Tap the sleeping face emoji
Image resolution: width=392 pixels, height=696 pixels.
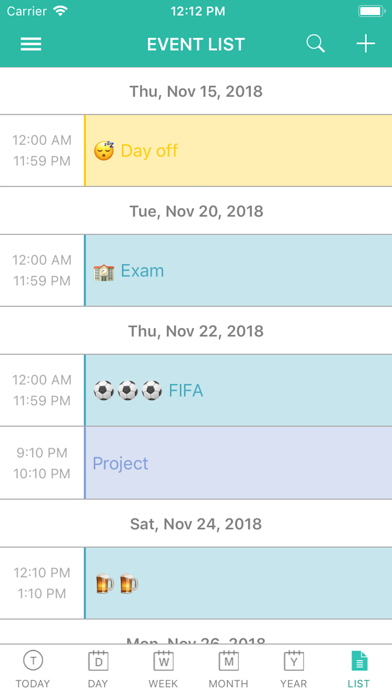104,150
